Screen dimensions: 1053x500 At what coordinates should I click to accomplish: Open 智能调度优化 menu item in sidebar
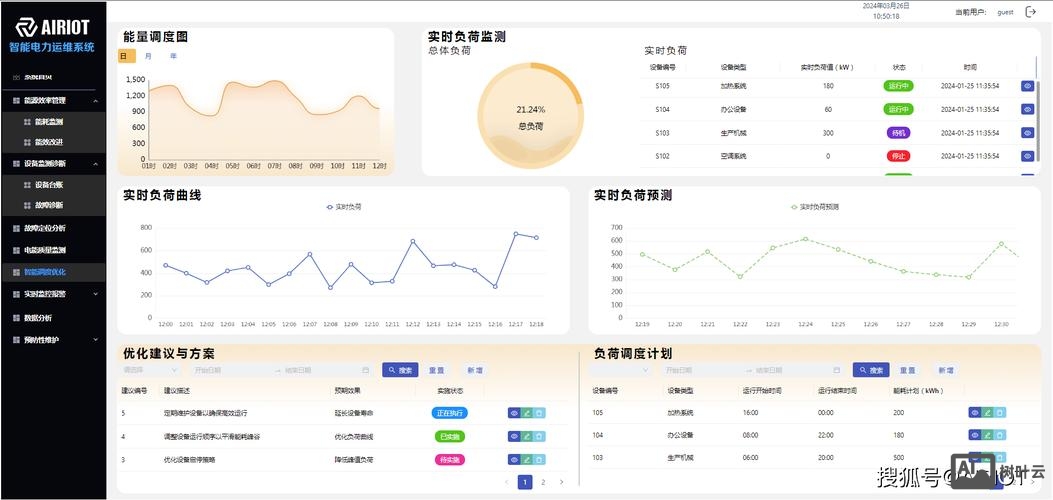[x=52, y=272]
